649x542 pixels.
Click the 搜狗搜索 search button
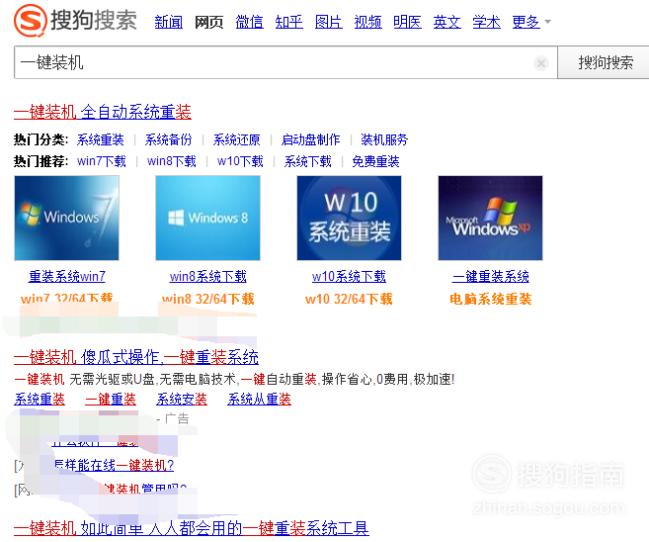[x=605, y=63]
